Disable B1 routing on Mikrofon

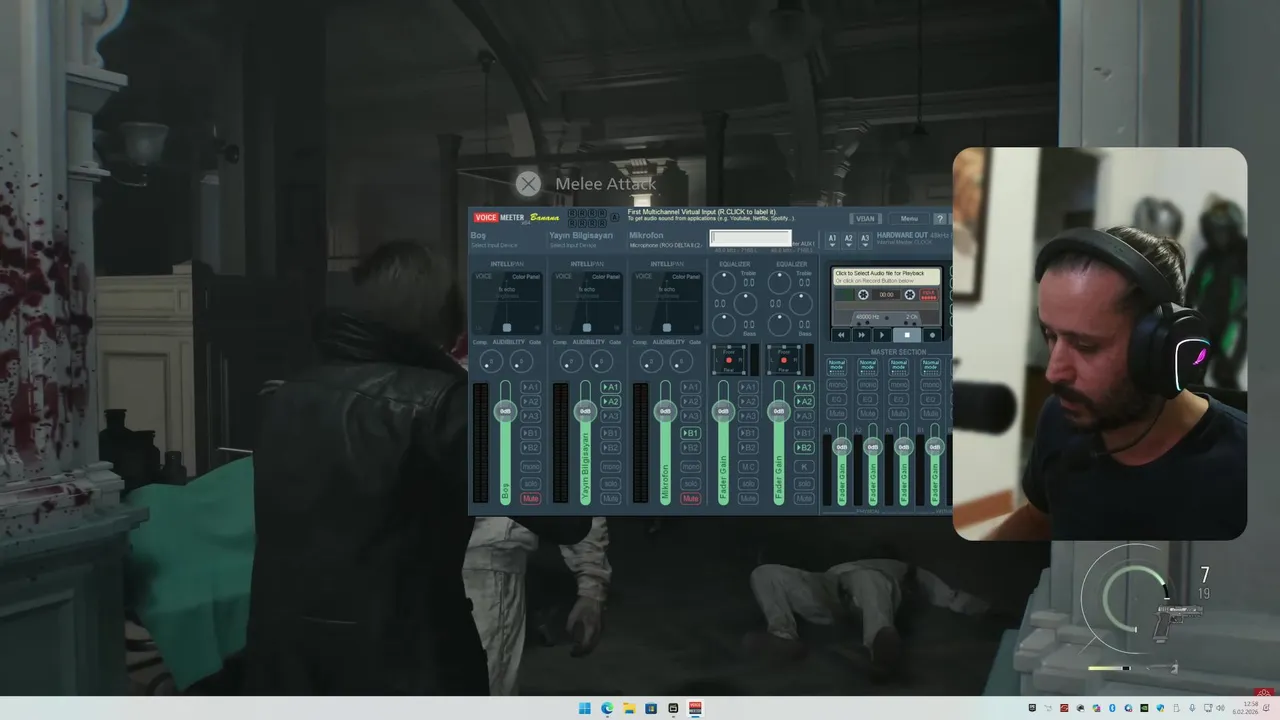pos(690,433)
